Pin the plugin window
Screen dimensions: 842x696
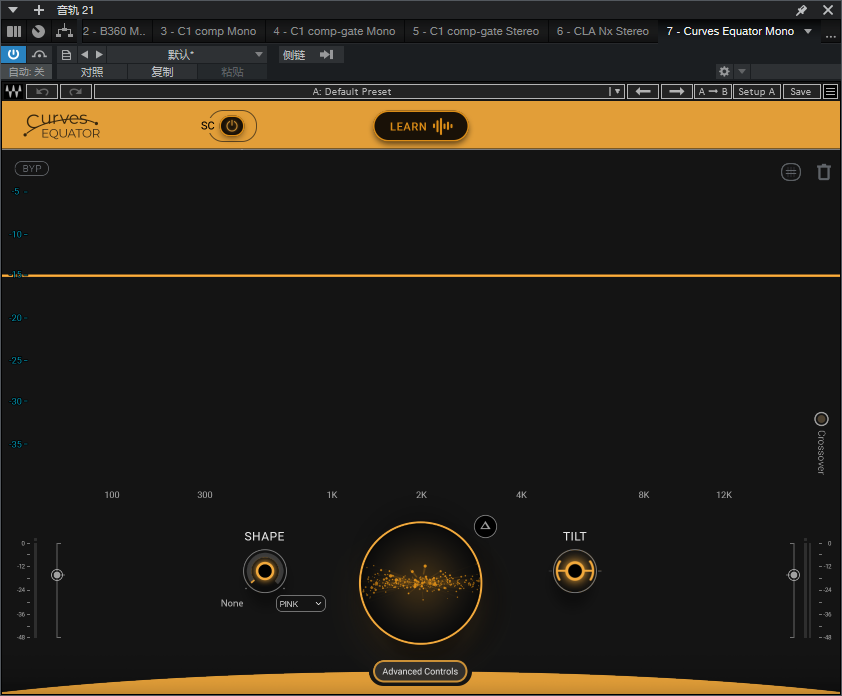(x=801, y=10)
